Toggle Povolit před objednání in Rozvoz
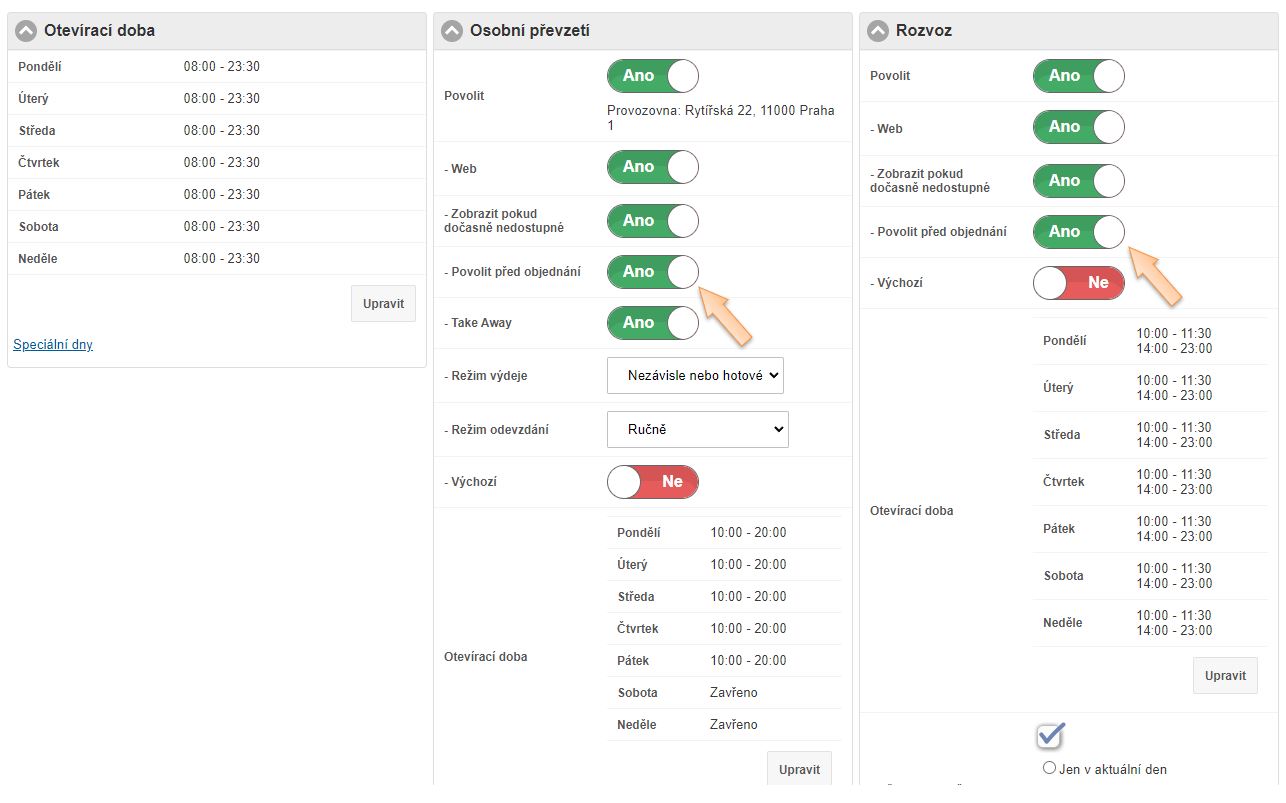1286x803 pixels. pyautogui.click(x=1078, y=232)
